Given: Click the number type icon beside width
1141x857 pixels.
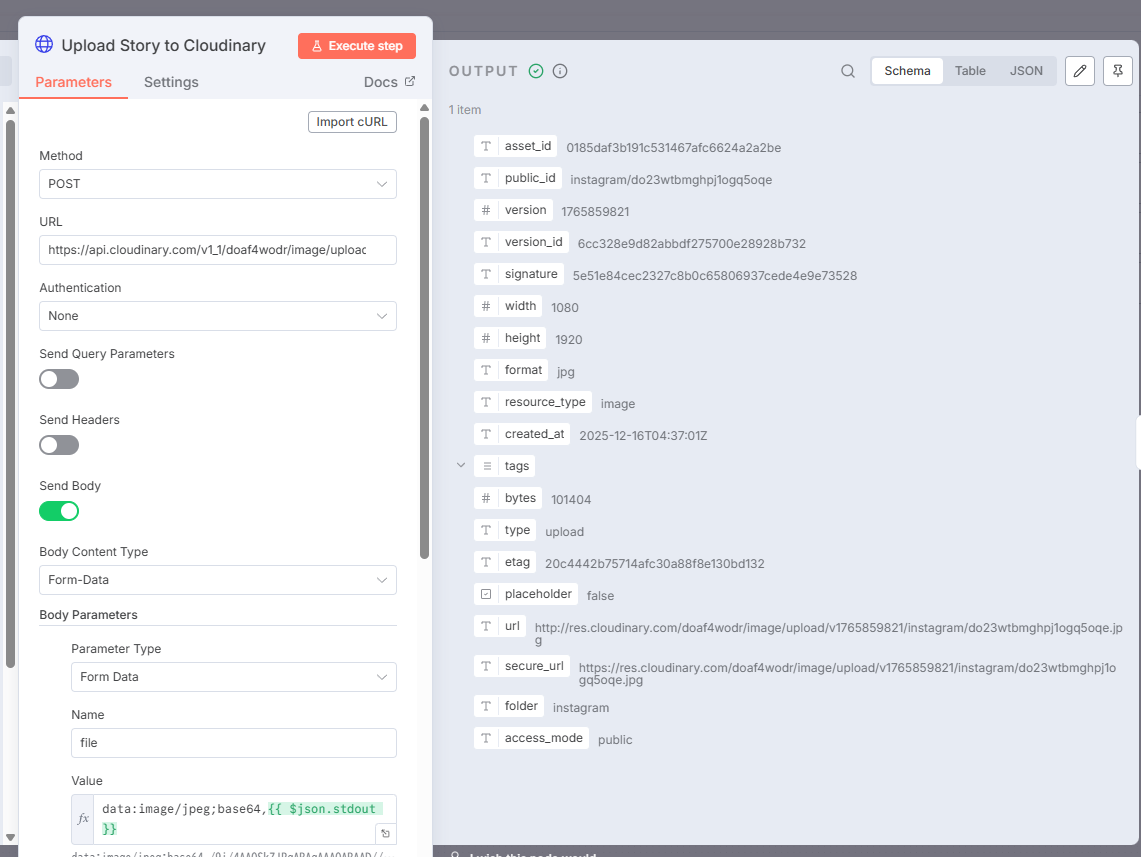Looking at the screenshot, I should coord(486,307).
